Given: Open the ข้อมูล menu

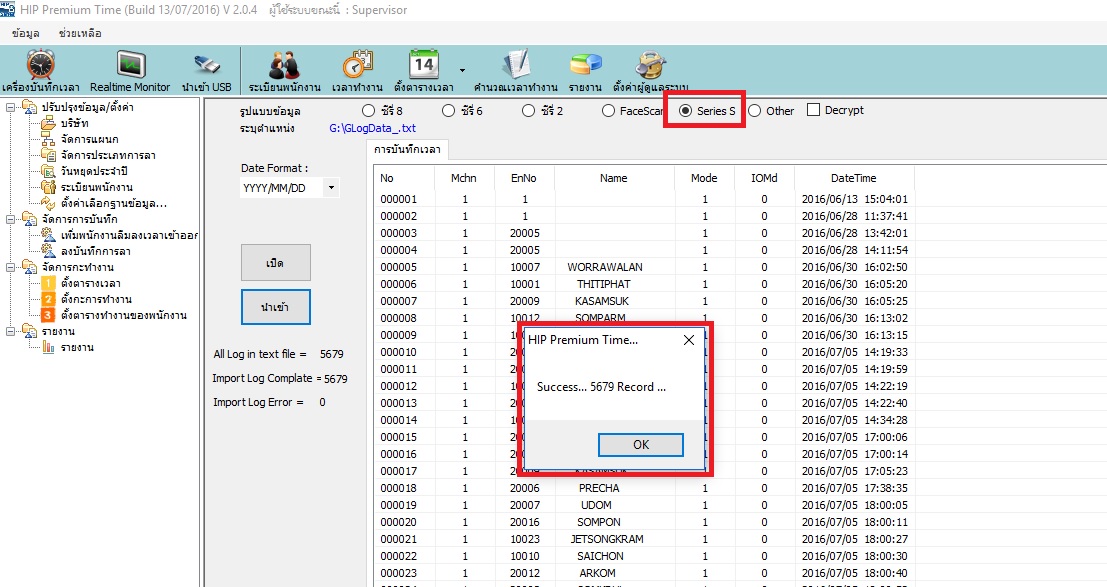Looking at the screenshot, I should tap(26, 33).
